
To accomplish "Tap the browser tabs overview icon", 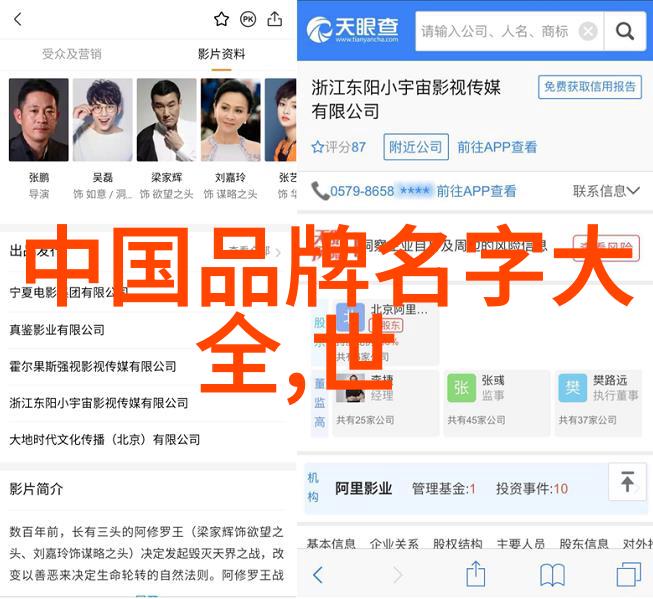I will (628, 574).
